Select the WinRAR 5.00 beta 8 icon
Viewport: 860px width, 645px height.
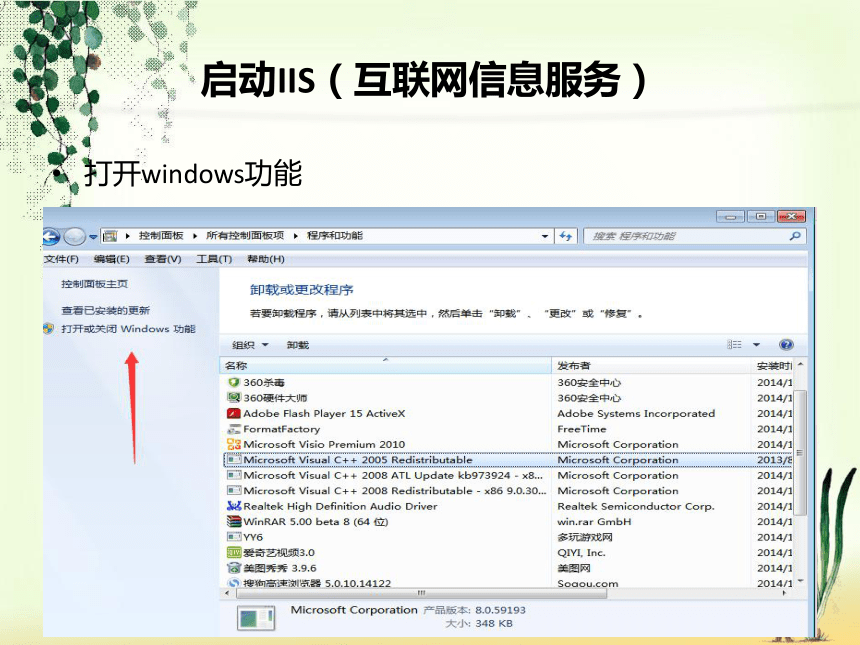point(234,521)
